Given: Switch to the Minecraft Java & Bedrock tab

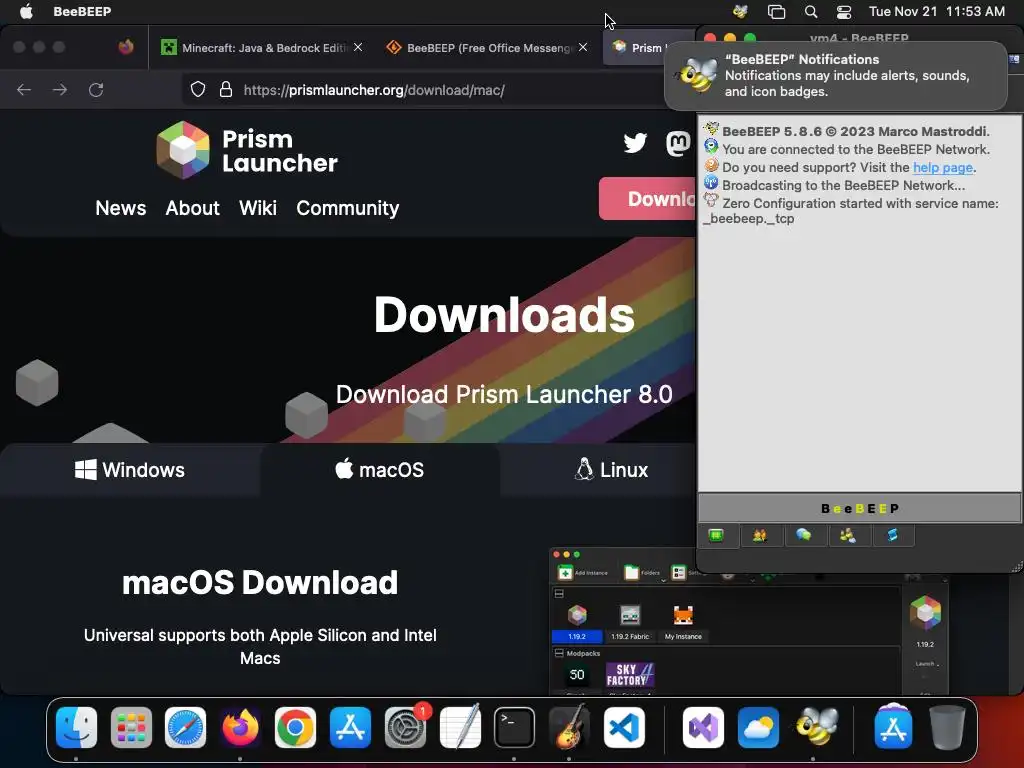Looking at the screenshot, I should click(x=259, y=47).
